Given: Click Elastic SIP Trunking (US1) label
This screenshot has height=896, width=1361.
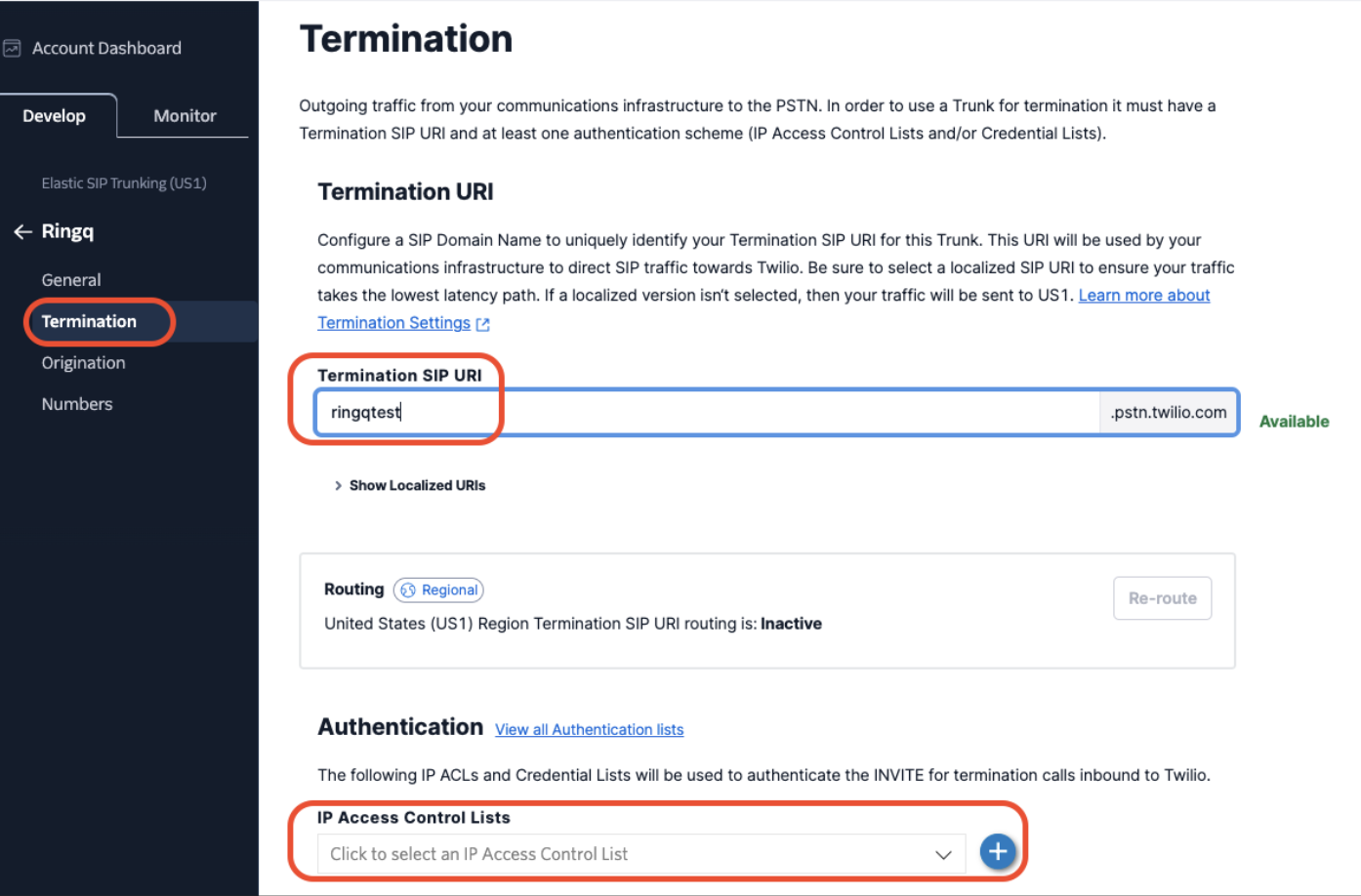Looking at the screenshot, I should 123,183.
